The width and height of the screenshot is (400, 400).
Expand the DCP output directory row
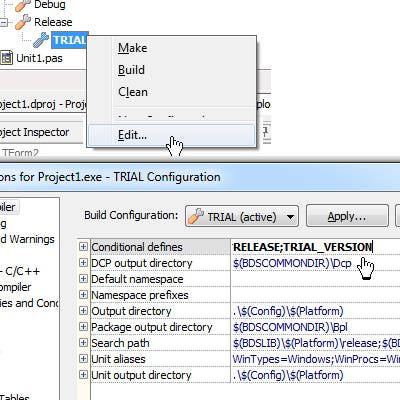pos(83,263)
